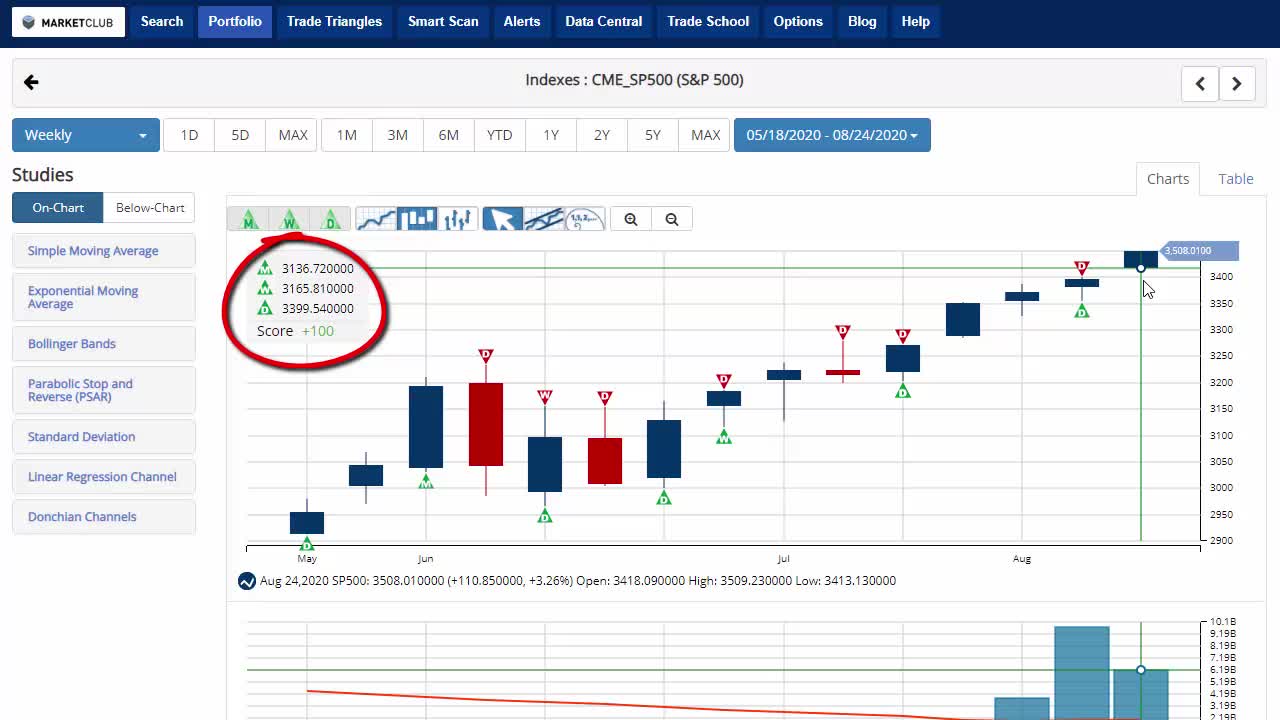
Task: Set chart range to 2Y
Action: [602, 135]
